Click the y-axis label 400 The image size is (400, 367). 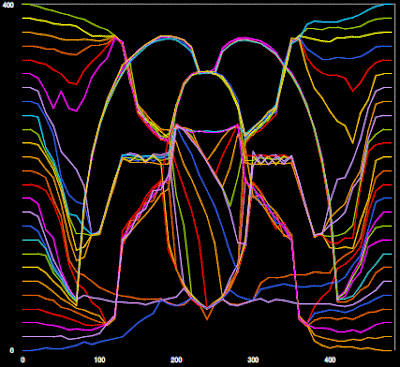[8, 6]
